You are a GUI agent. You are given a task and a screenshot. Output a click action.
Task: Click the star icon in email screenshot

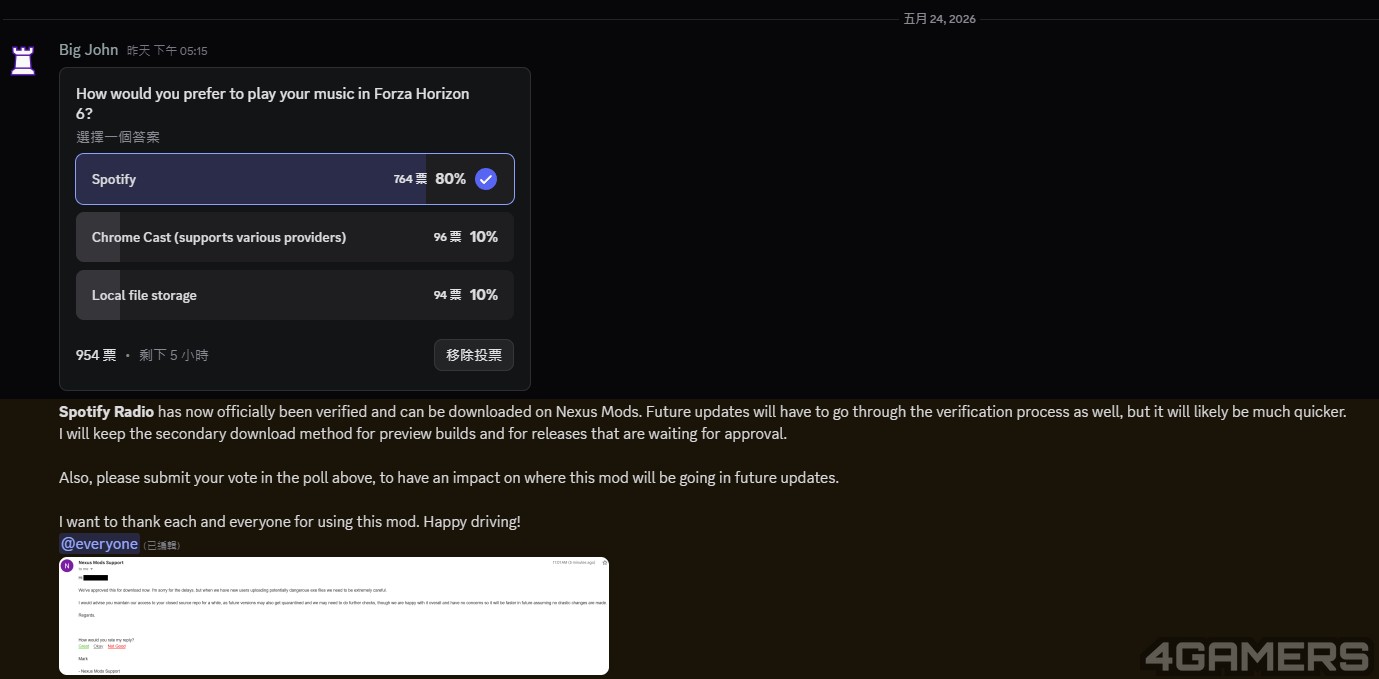[604, 563]
